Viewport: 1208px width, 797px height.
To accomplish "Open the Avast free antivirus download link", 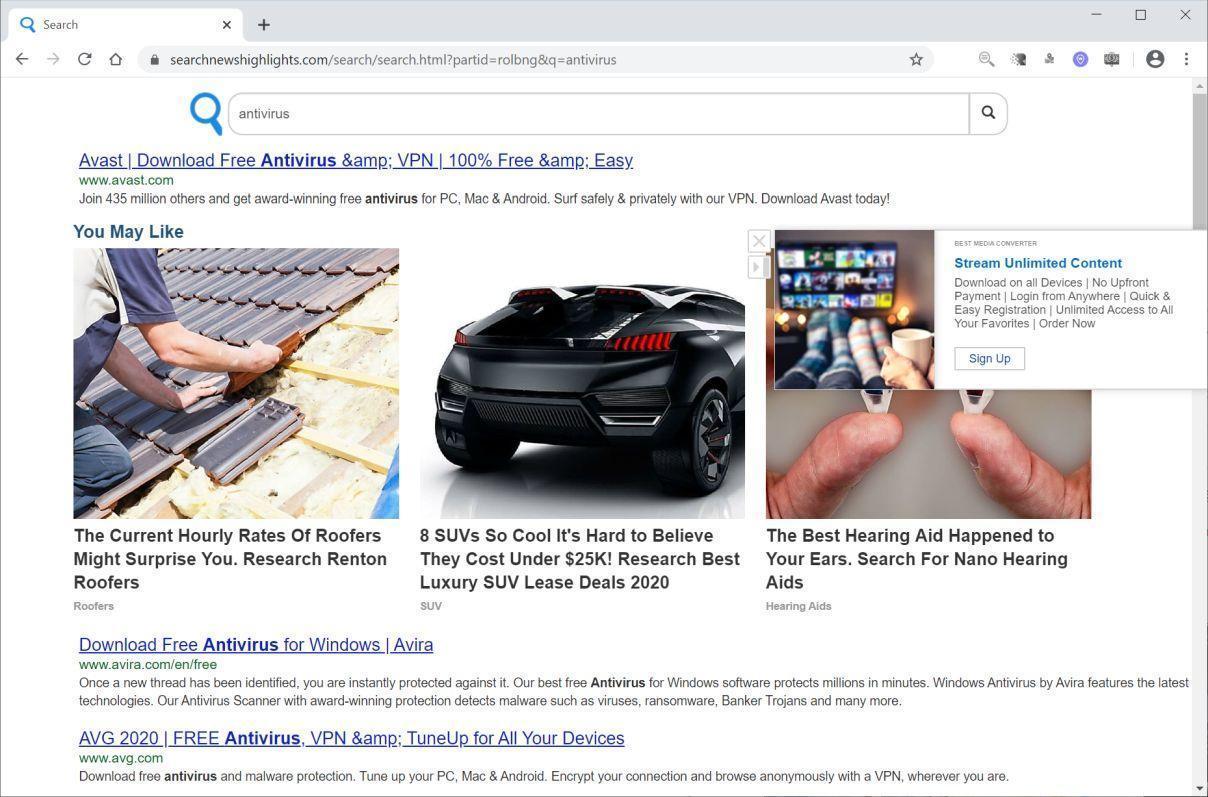I will click(x=355, y=160).
